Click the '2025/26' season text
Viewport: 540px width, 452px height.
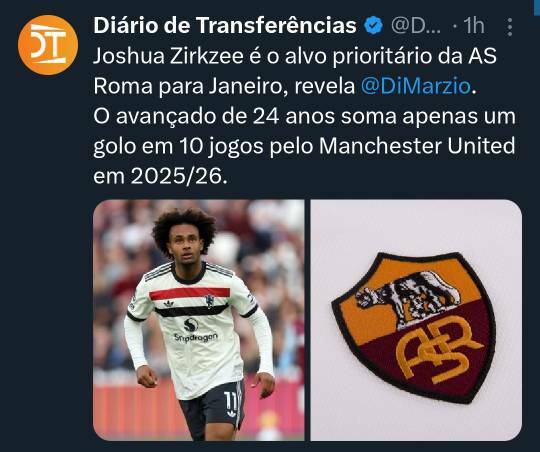click(x=176, y=177)
